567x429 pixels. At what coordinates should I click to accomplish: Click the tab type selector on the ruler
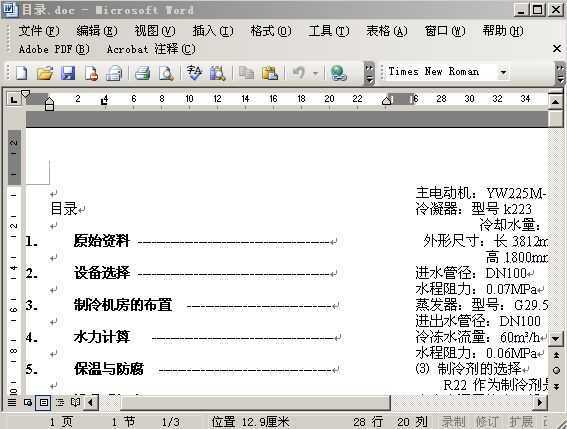14,99
